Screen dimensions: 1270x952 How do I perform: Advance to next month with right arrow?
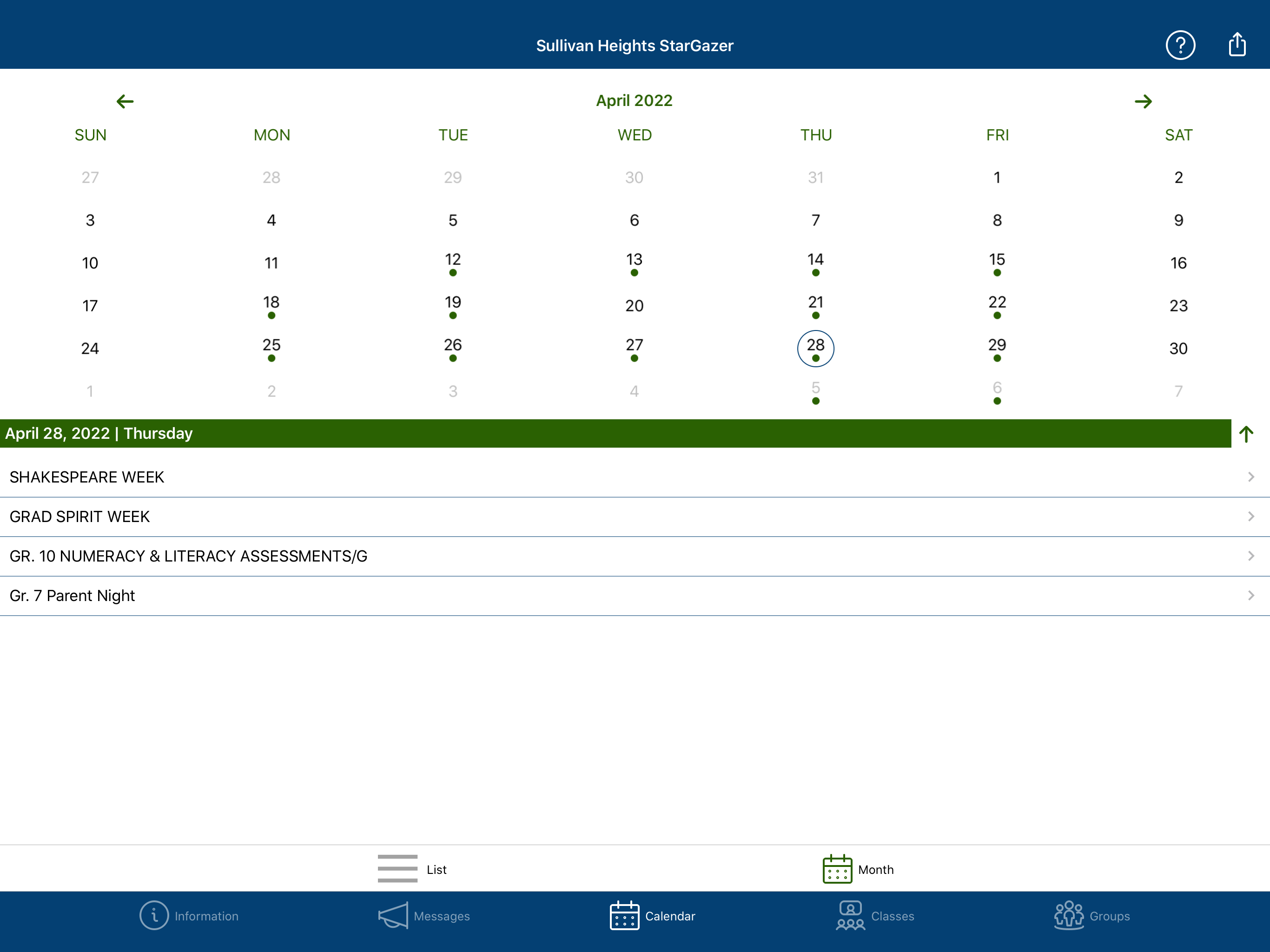(1143, 102)
